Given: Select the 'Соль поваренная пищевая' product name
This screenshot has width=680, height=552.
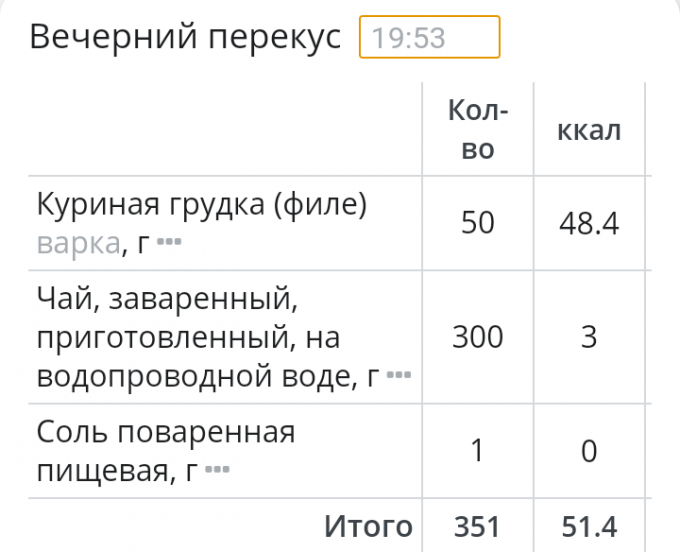Looking at the screenshot, I should pos(165,433).
